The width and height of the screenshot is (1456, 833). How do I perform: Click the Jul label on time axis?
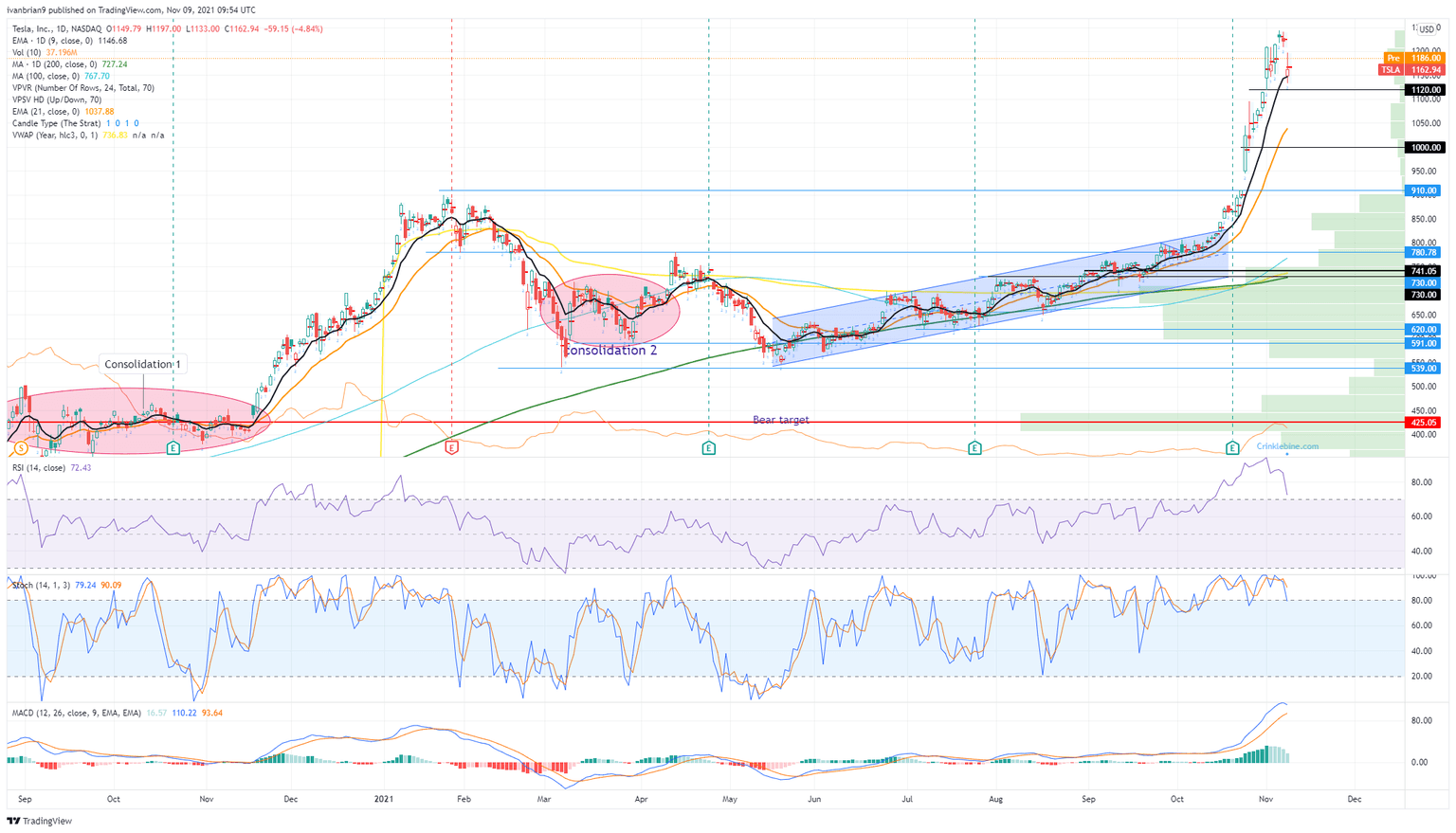pos(907,799)
